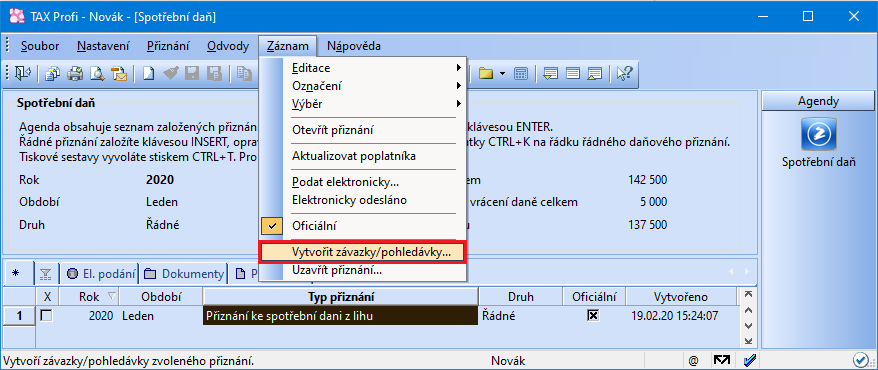The image size is (878, 370).
Task: Click the greyed paintbrush toolbar icon
Action: [170, 73]
